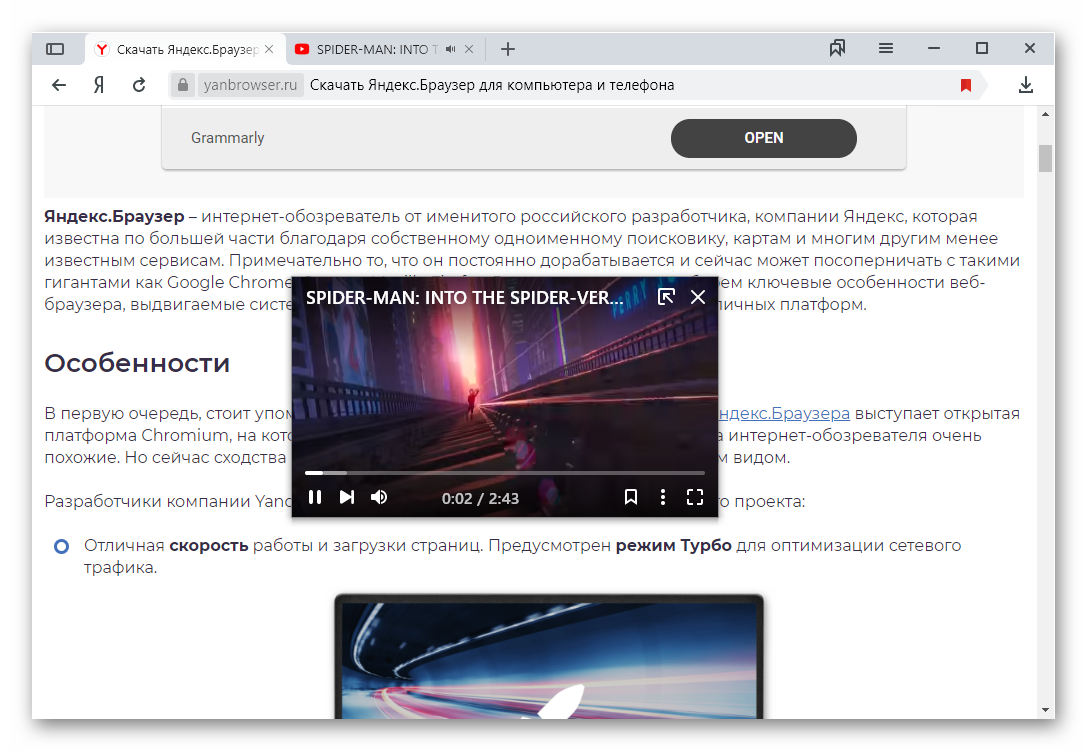The image size is (1087, 751).
Task: Save video with the player bookmark icon
Action: tap(631, 497)
